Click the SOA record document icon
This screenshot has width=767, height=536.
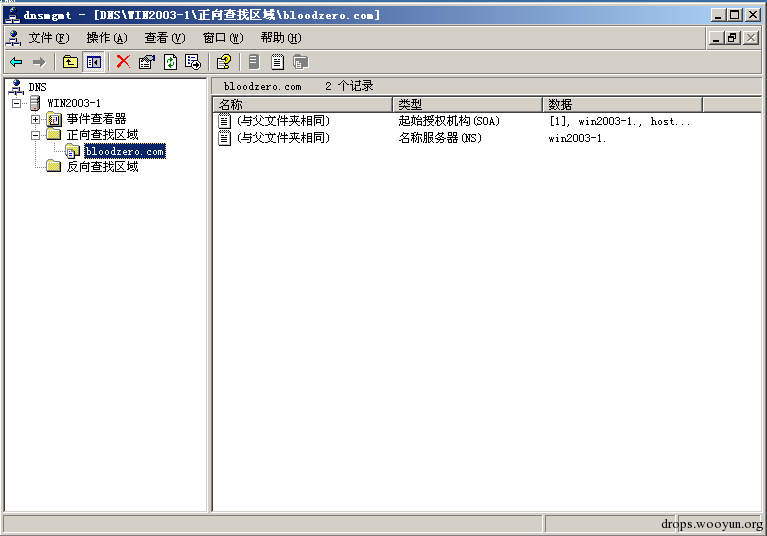pyautogui.click(x=224, y=121)
